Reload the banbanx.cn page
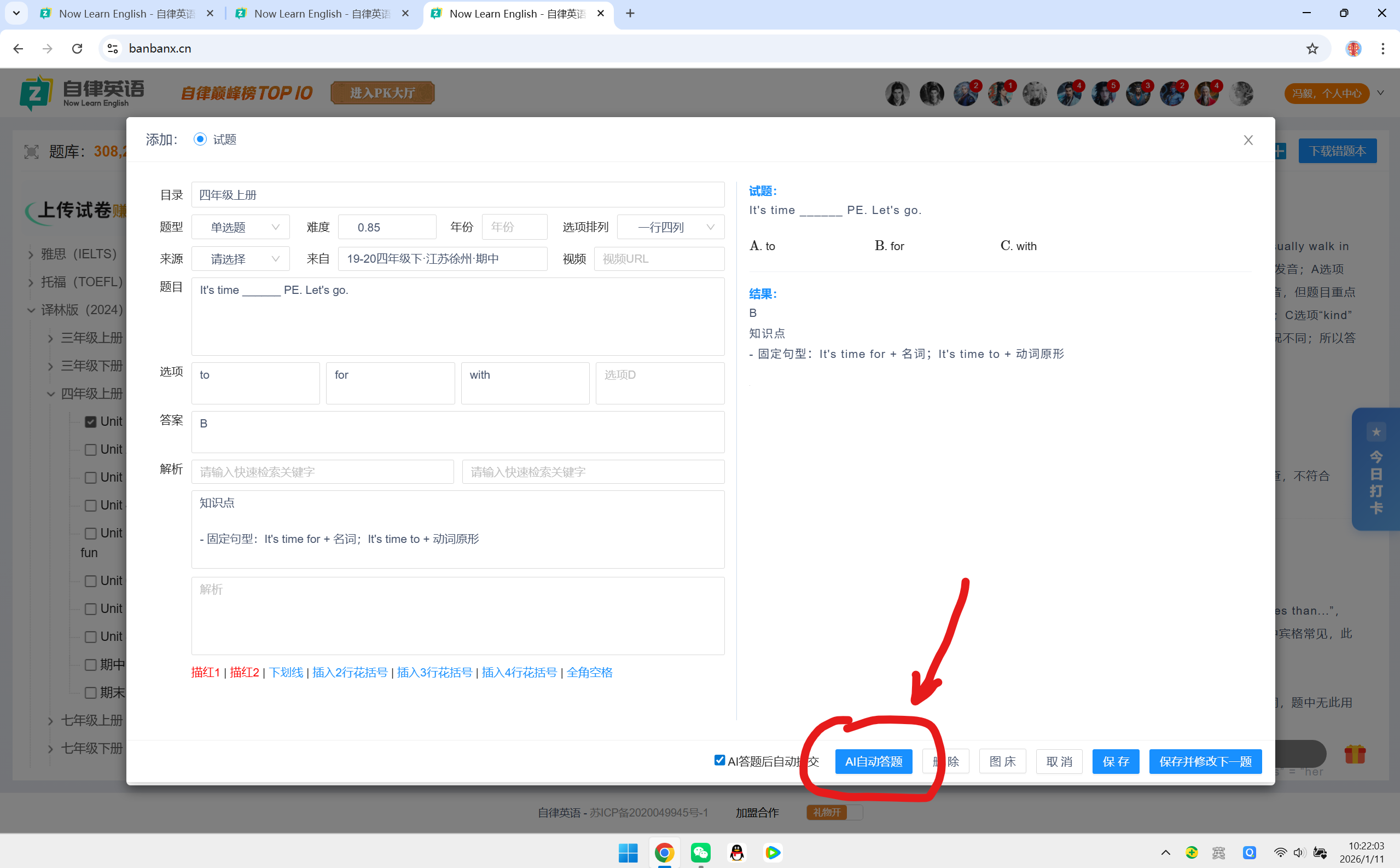The width and height of the screenshot is (1400, 868). point(77,49)
